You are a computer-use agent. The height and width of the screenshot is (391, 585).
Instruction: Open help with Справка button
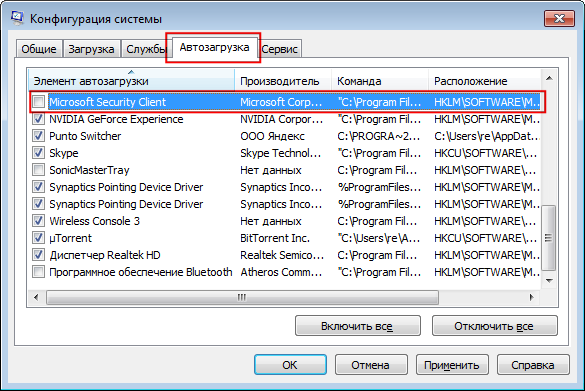click(x=533, y=365)
